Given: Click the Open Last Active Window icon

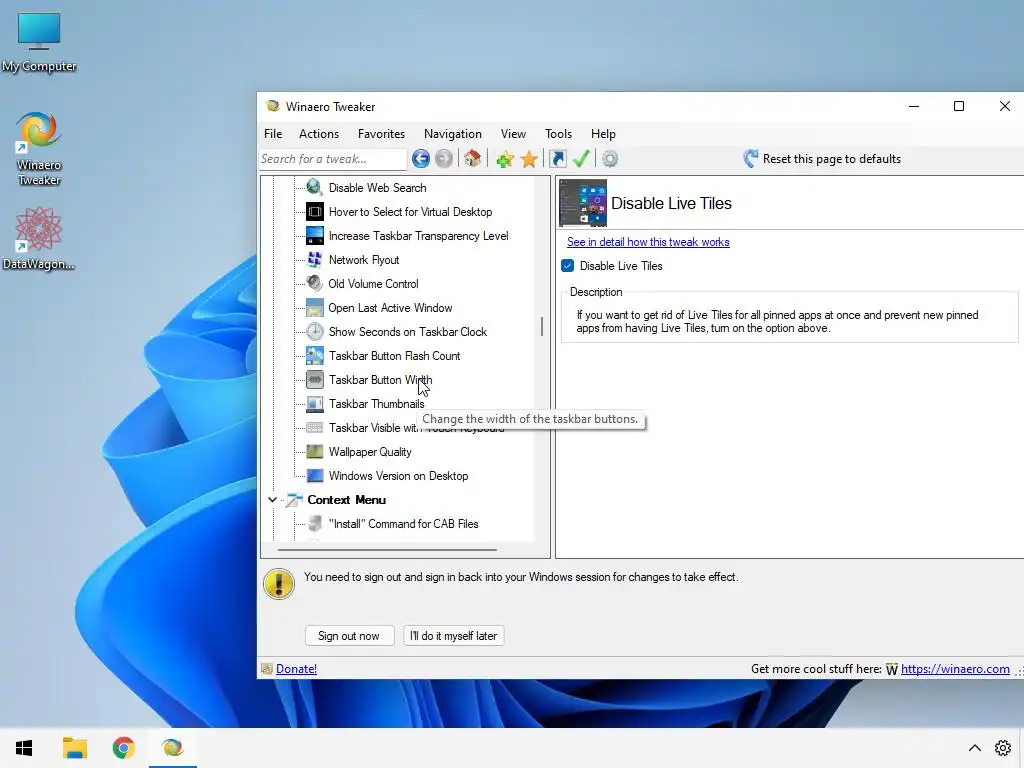Looking at the screenshot, I should click(x=315, y=308).
